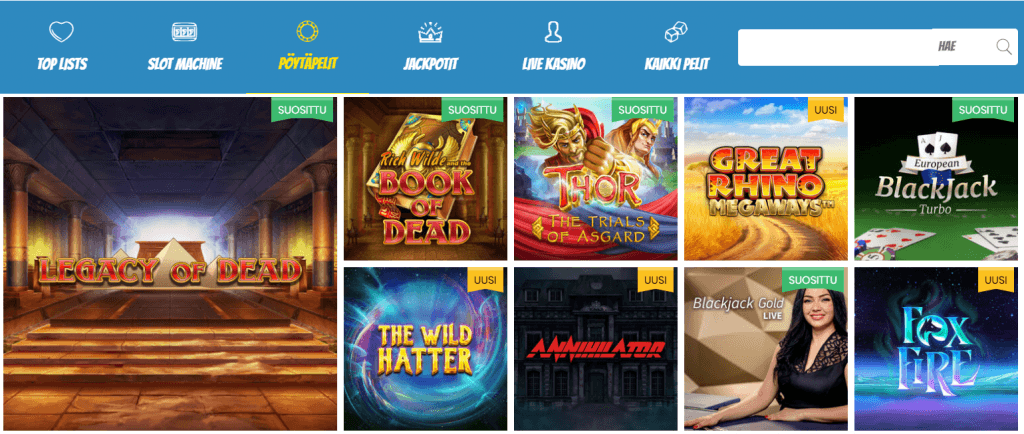The image size is (1024, 434).
Task: Open the Live Kasino section
Action: (x=554, y=64)
